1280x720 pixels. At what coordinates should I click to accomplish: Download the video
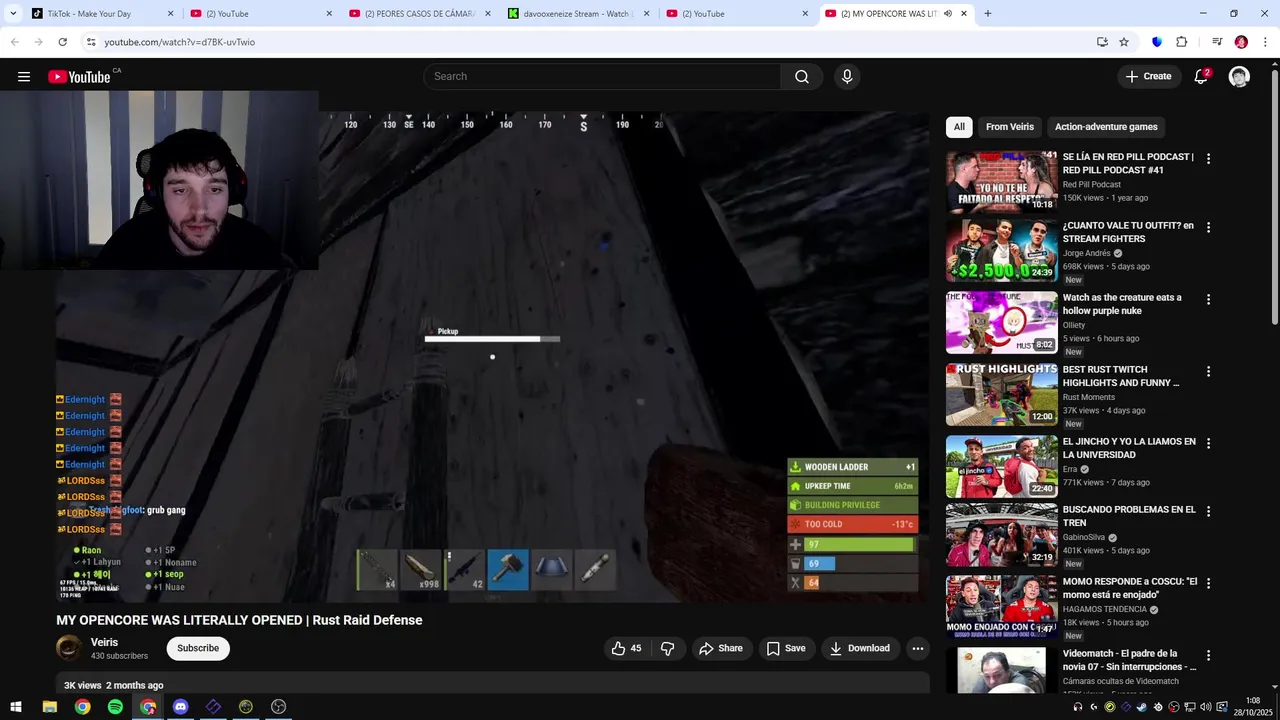(859, 648)
